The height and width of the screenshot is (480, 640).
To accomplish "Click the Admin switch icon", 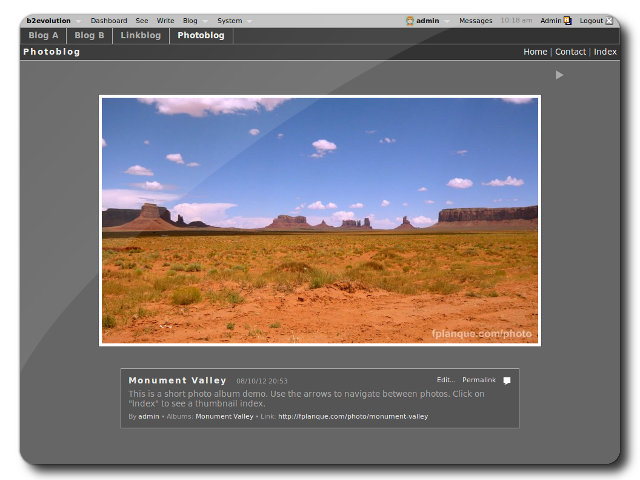I will tap(567, 20).
